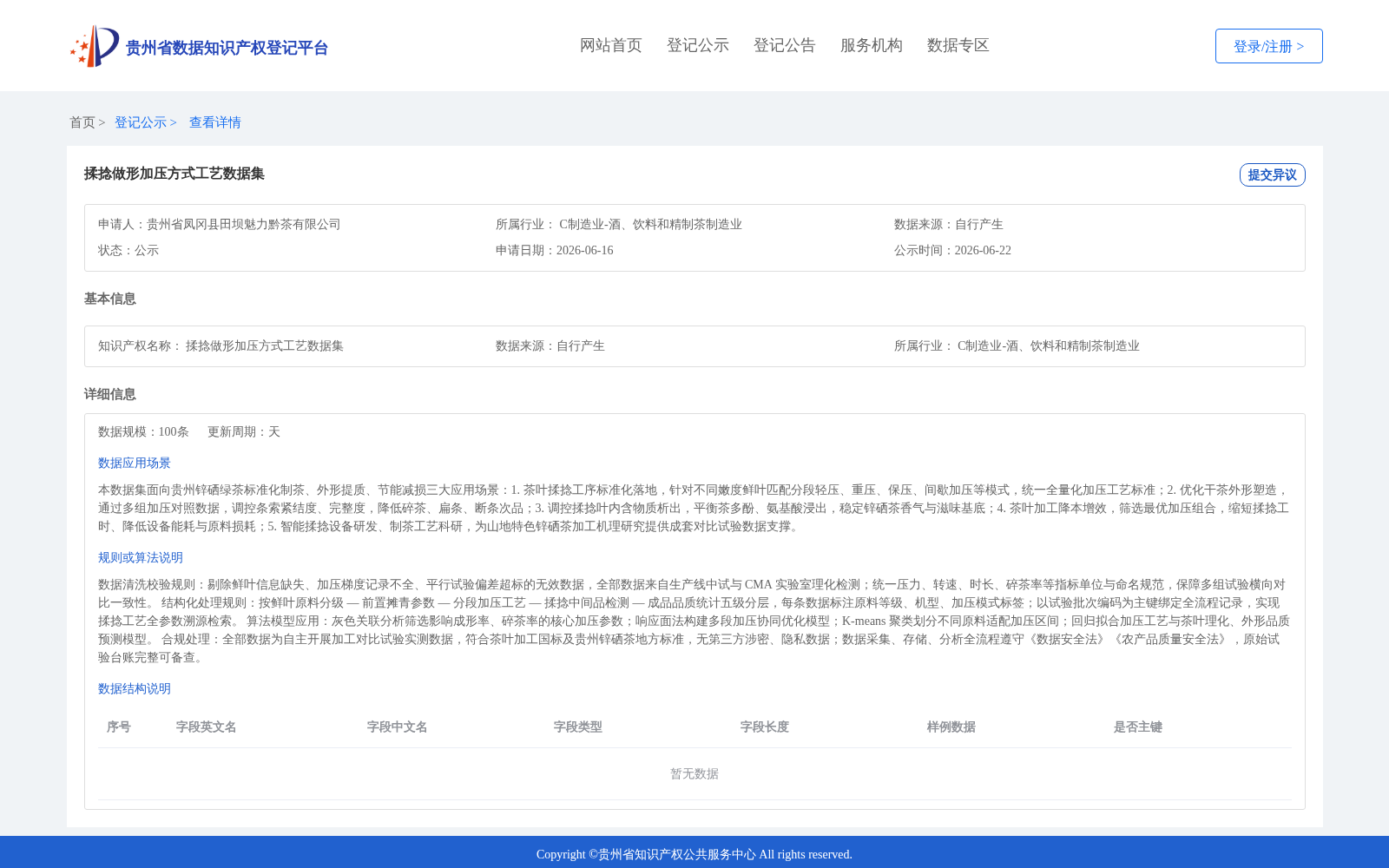Click the 暂无数据 empty table message
The height and width of the screenshot is (868, 1389).
(694, 773)
